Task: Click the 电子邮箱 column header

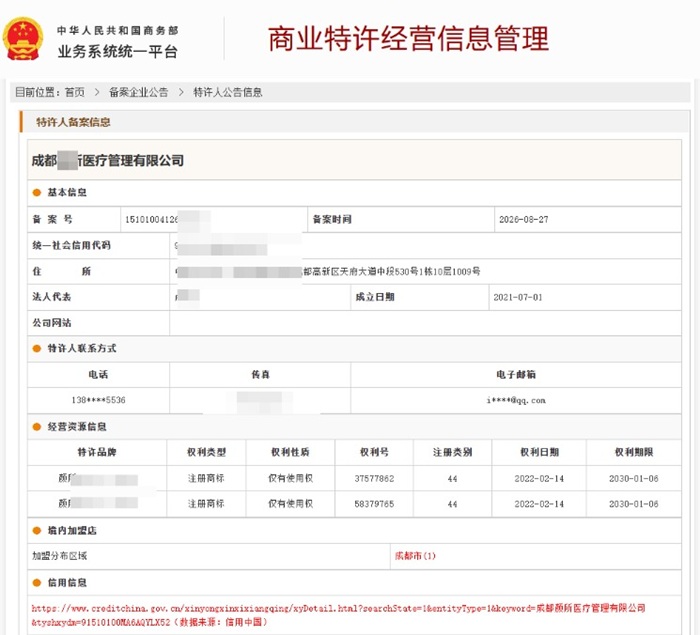Action: click(516, 375)
